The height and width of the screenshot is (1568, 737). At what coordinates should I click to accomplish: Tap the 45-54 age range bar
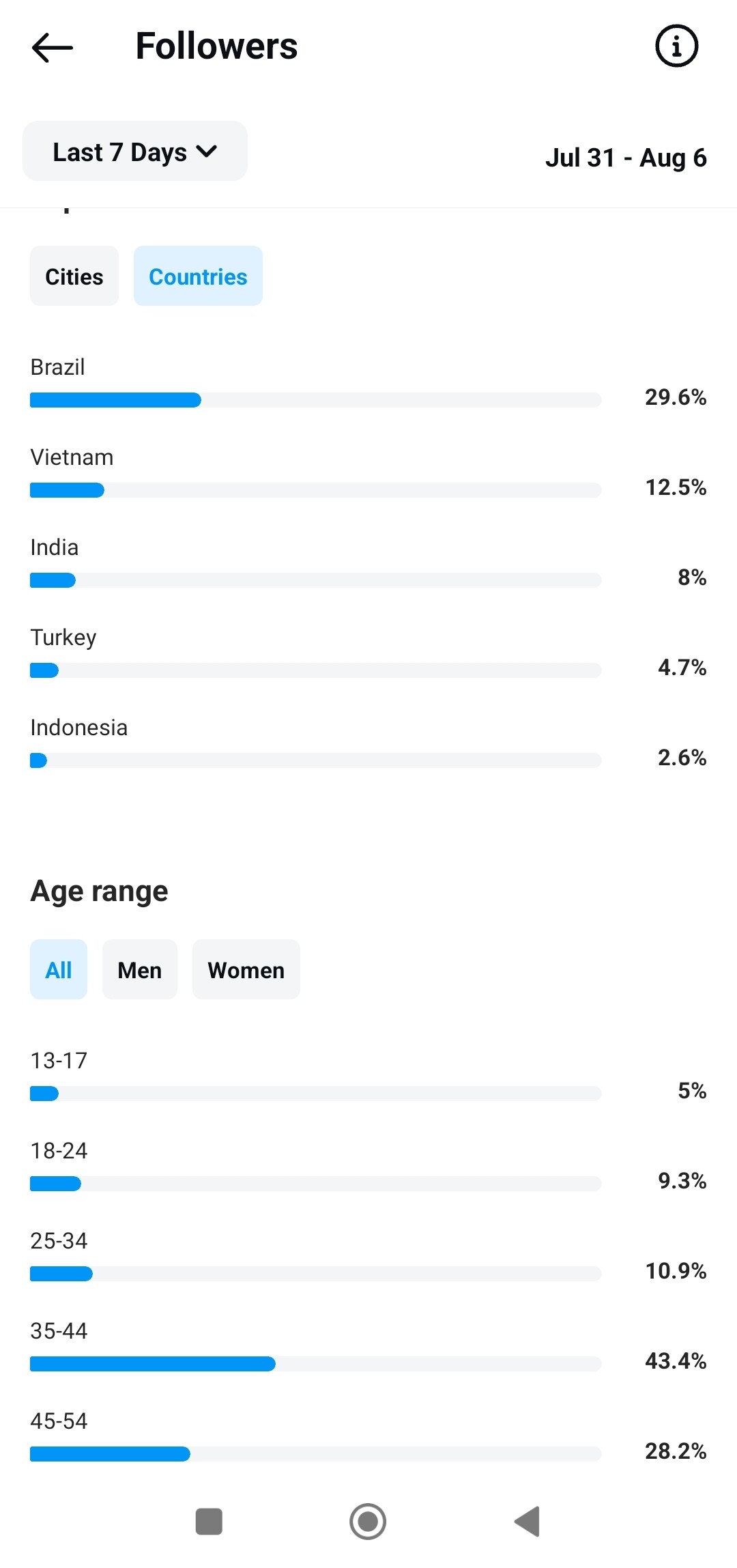coord(316,1454)
